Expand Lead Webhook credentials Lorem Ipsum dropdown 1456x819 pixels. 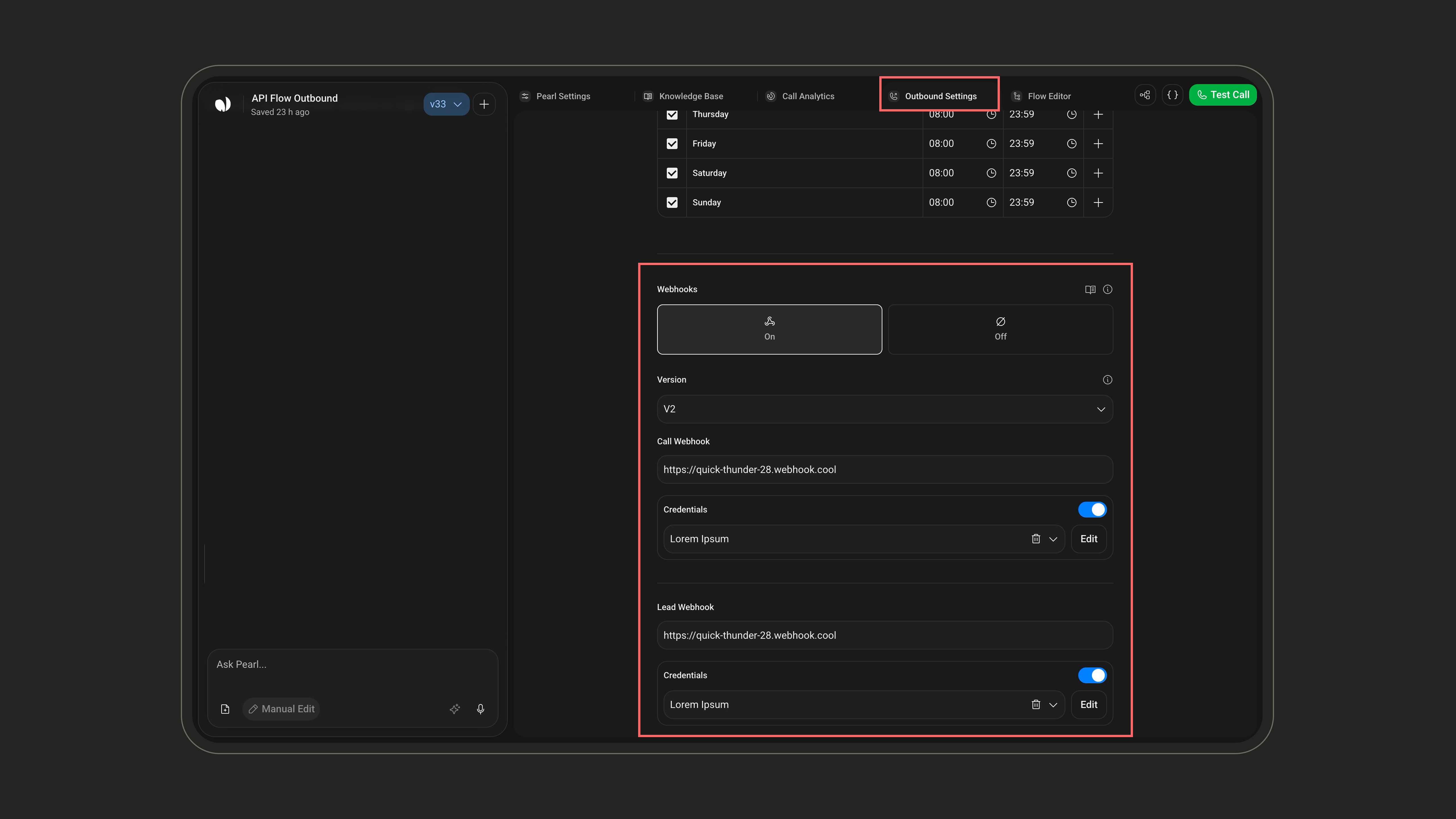[x=1052, y=705]
